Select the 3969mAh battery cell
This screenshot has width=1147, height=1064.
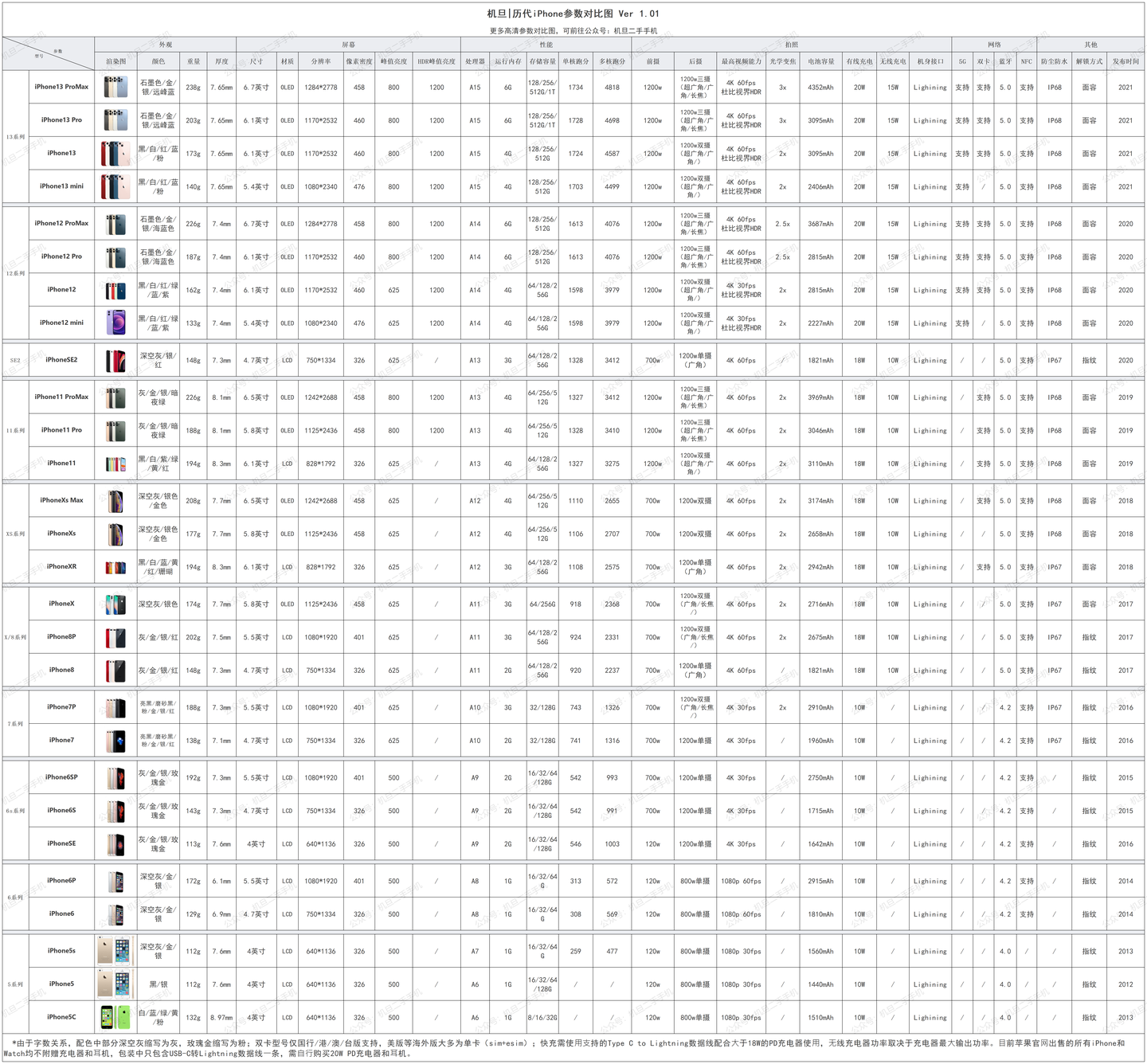pos(820,397)
